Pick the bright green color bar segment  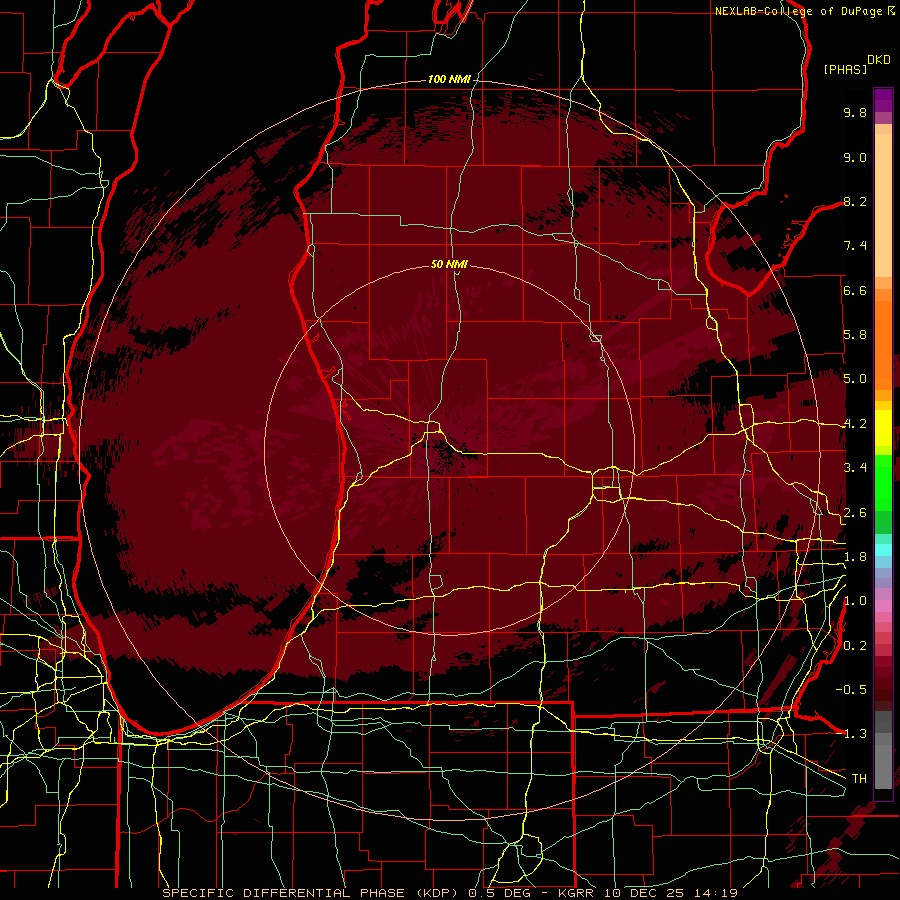pos(883,482)
